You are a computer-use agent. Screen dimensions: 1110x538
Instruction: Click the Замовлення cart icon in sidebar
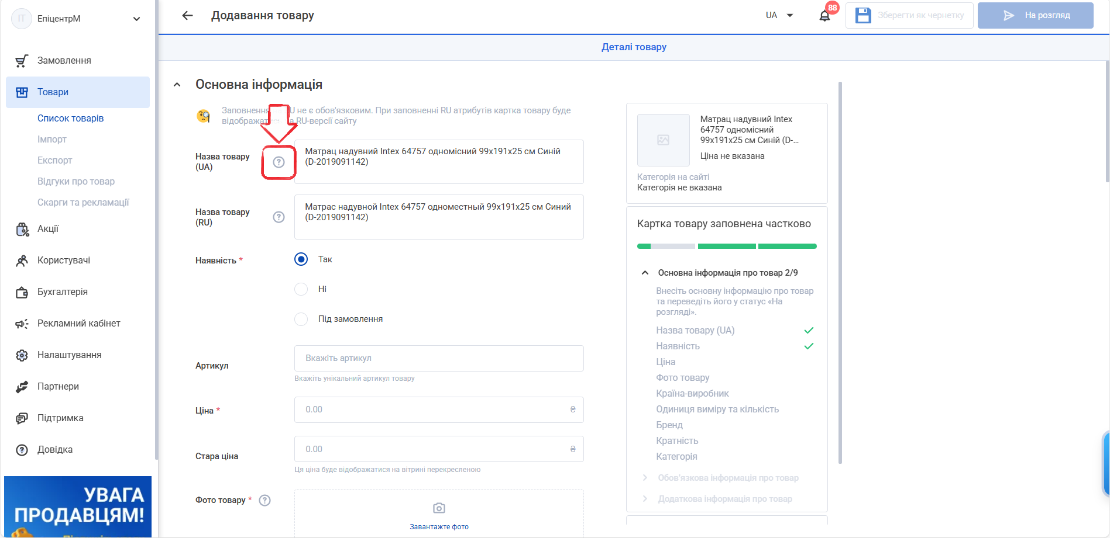coord(21,61)
